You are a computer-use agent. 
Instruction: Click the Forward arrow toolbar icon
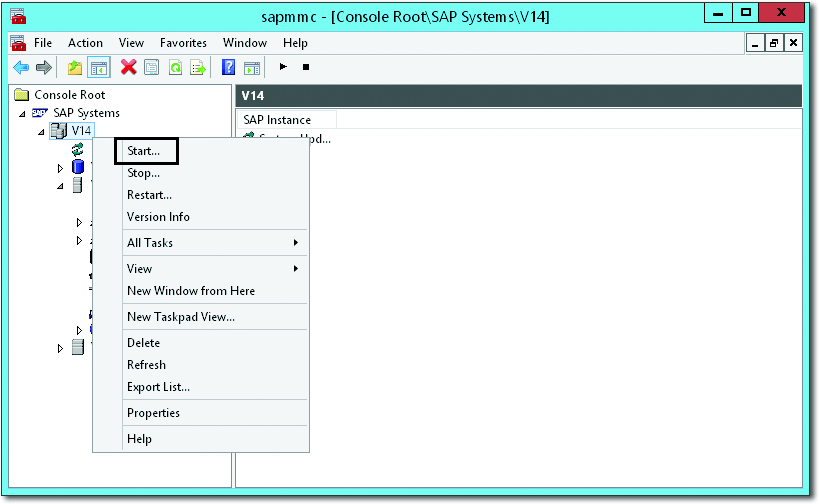[44, 67]
